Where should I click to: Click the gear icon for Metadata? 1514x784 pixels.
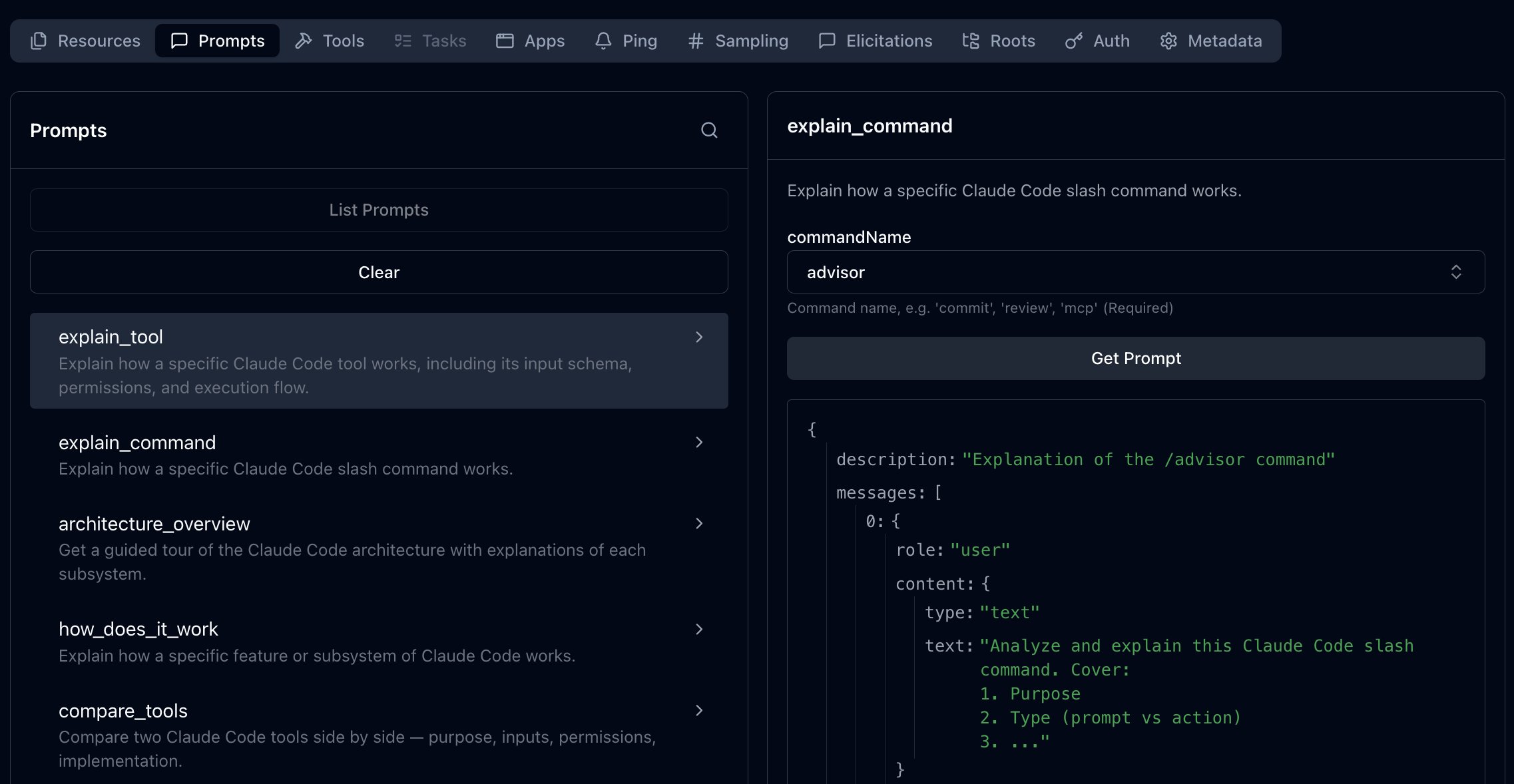[x=1168, y=41]
